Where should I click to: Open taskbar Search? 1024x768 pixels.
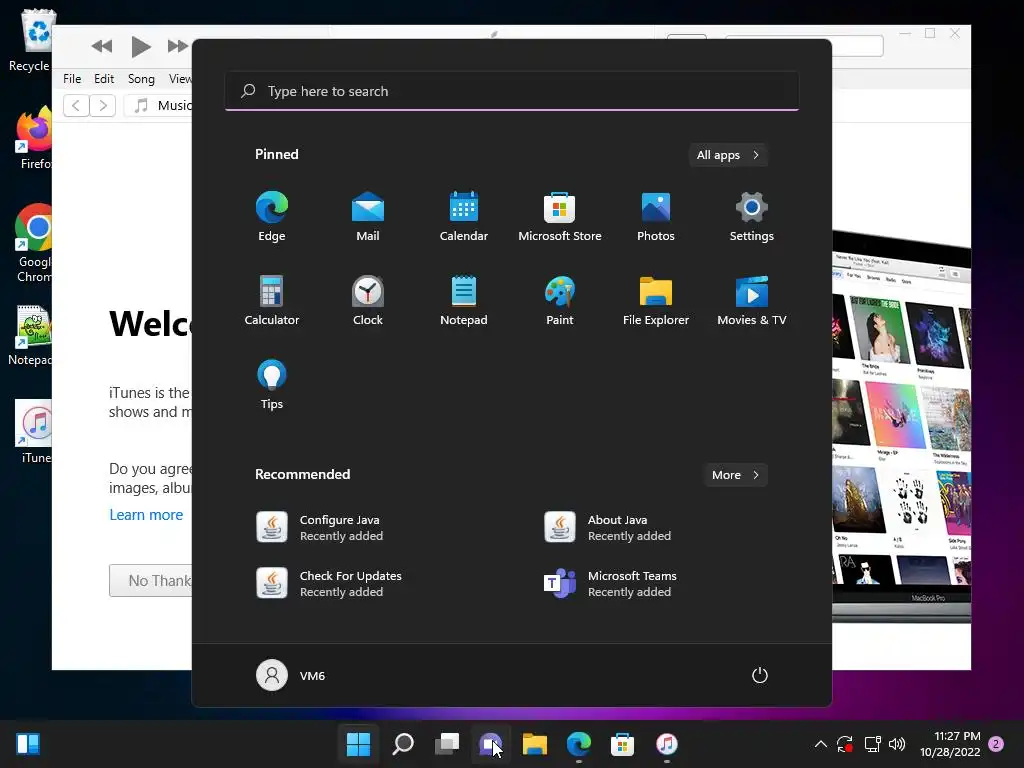403,744
